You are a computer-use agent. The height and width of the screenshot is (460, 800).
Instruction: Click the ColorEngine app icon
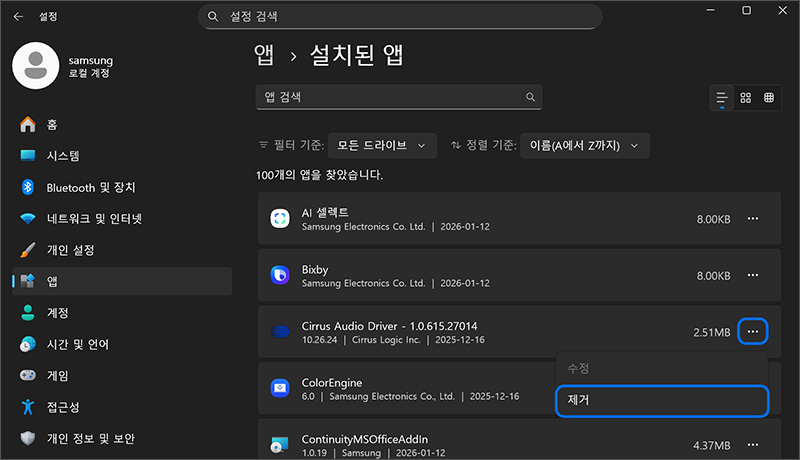[280, 388]
